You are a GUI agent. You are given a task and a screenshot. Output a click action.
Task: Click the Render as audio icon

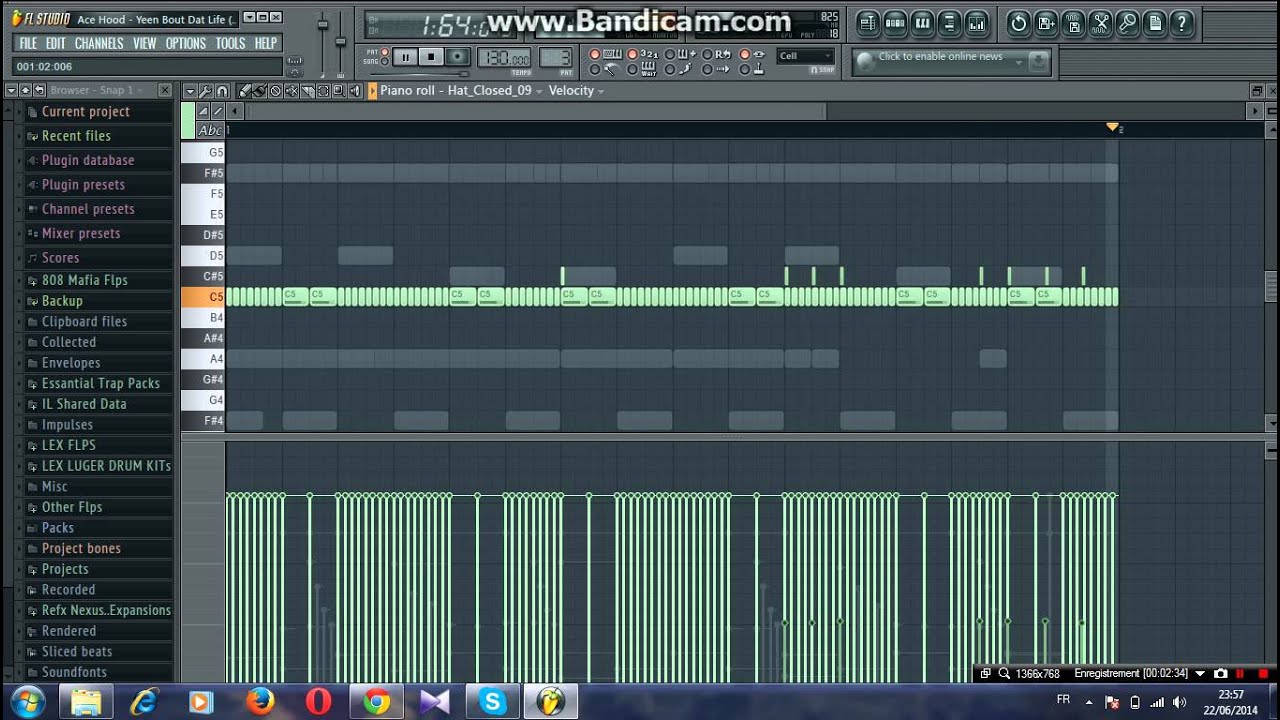1073,23
